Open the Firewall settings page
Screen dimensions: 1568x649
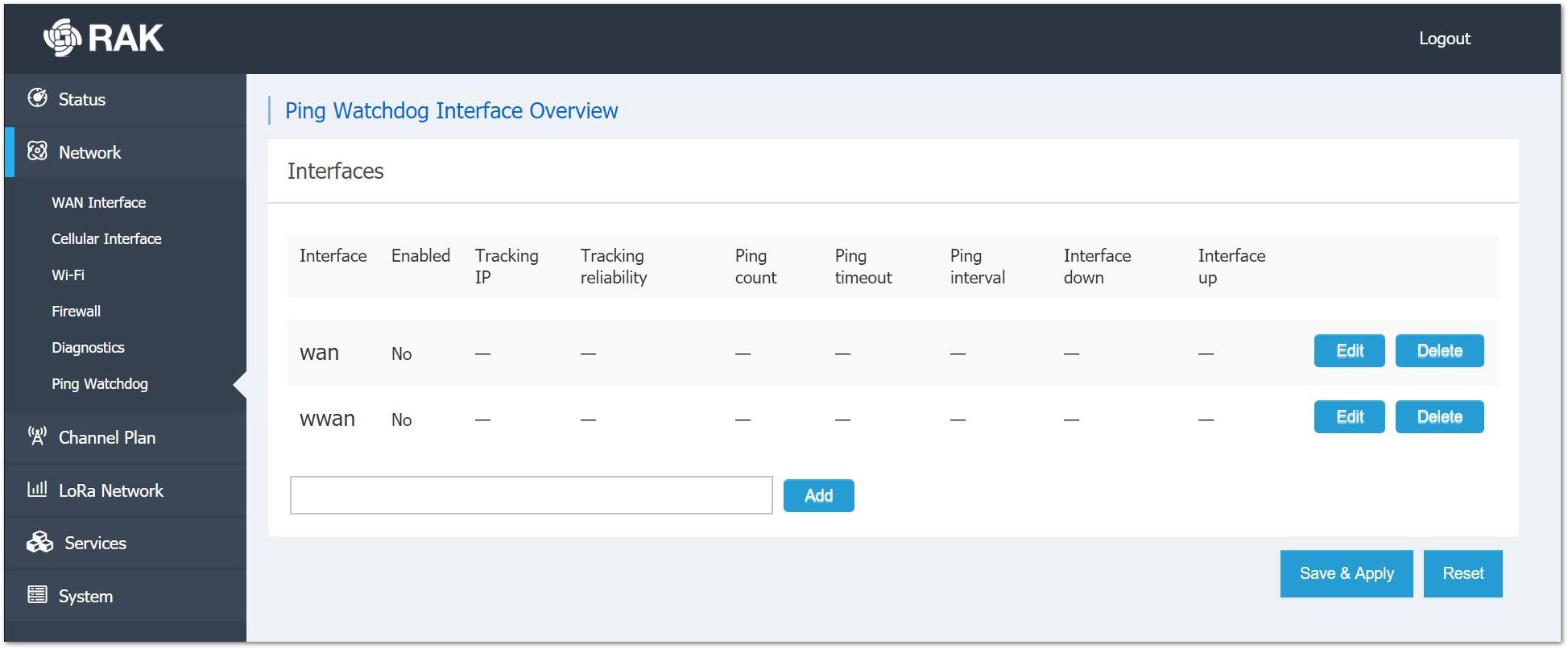[76, 311]
